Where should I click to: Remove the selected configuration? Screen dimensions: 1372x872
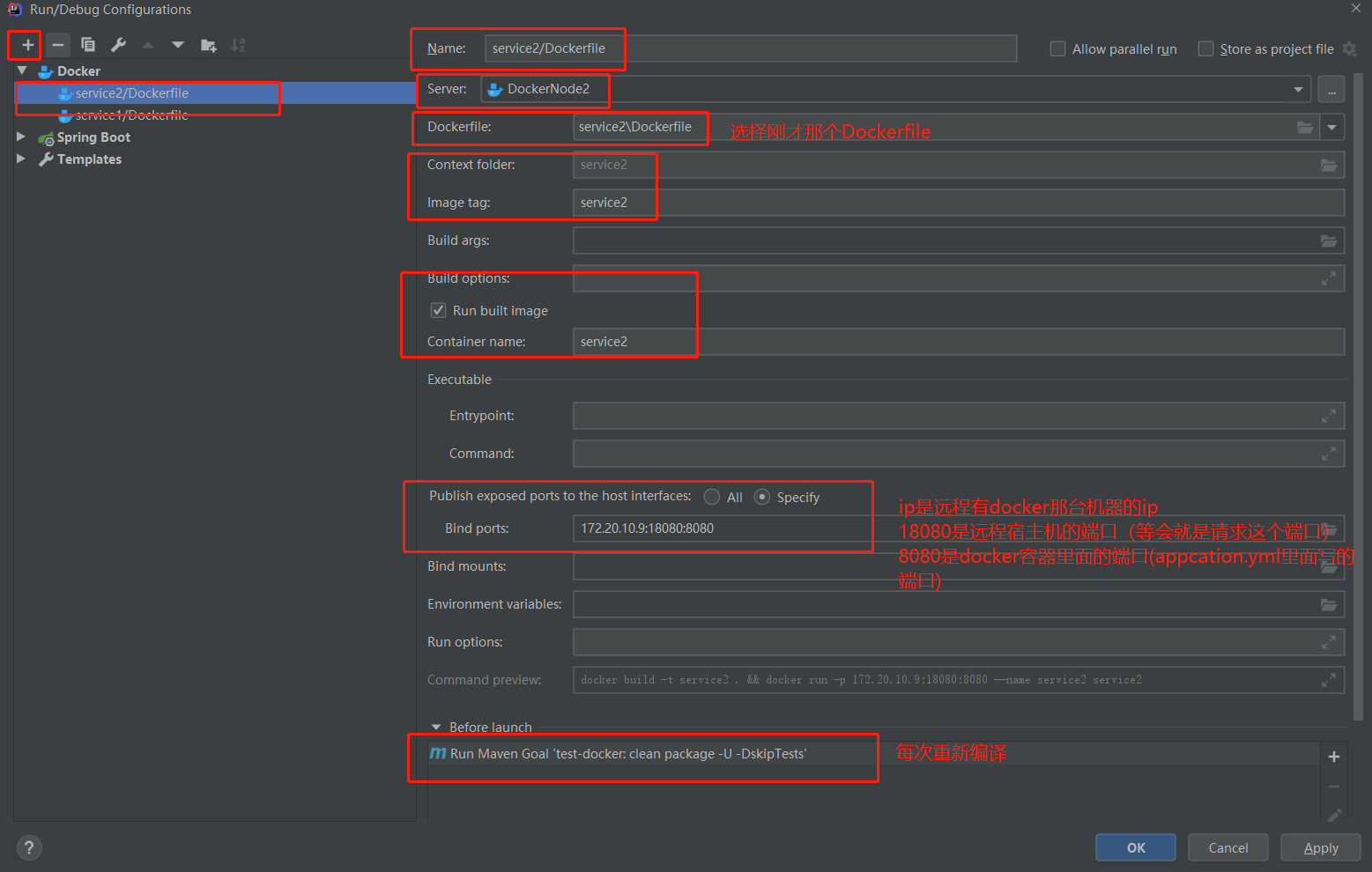(x=57, y=44)
